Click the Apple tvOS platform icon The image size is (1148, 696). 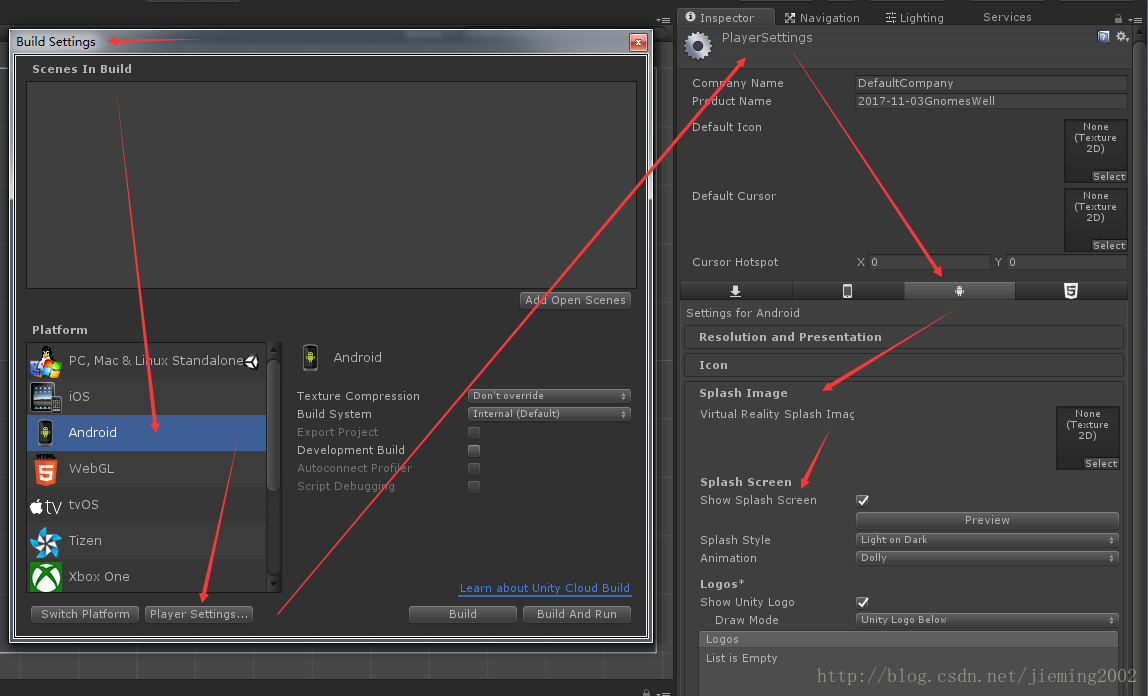click(45, 506)
